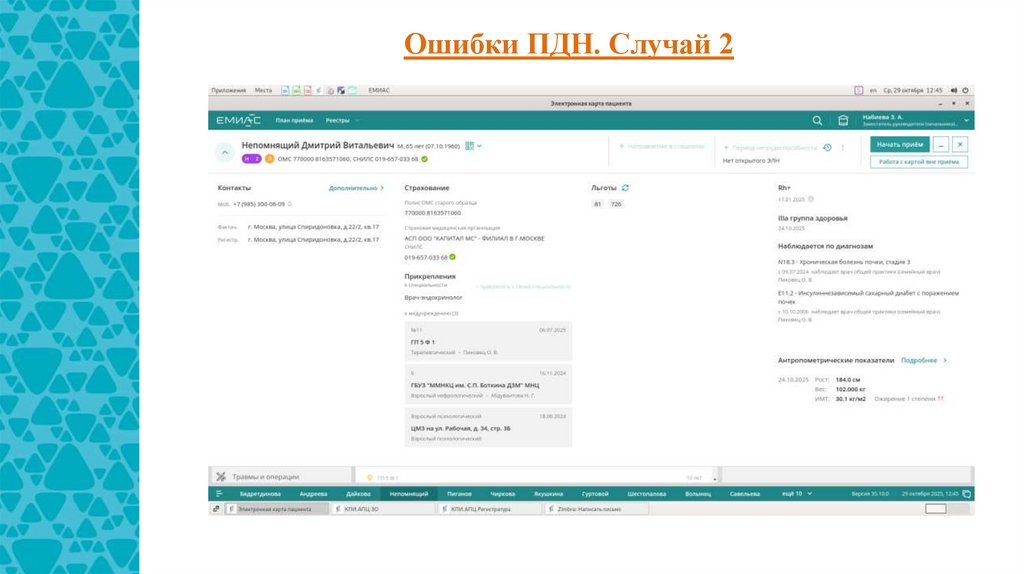The height and width of the screenshot is (574, 1024).
Task: Click the minimize card button beside Начать приём
Action: click(x=941, y=144)
